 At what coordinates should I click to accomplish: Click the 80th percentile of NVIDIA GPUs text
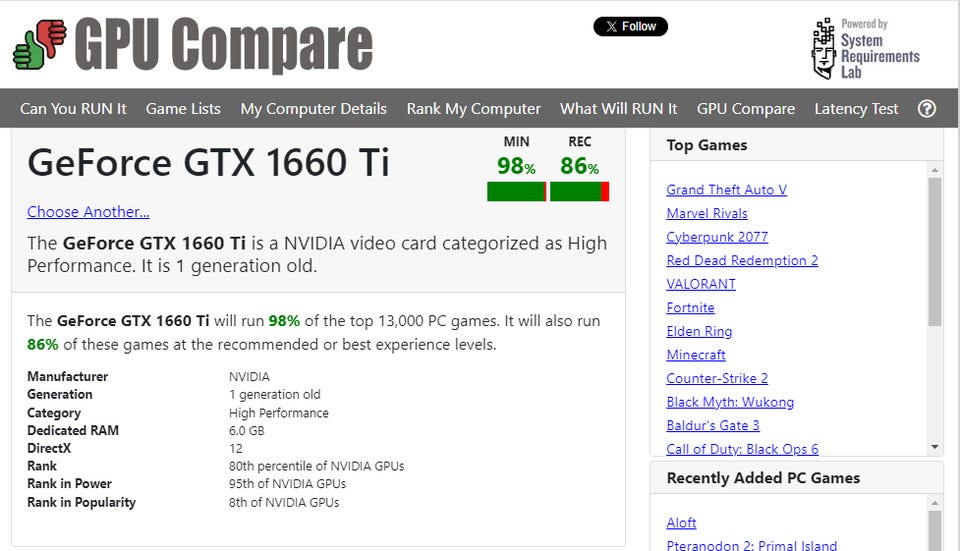point(317,466)
